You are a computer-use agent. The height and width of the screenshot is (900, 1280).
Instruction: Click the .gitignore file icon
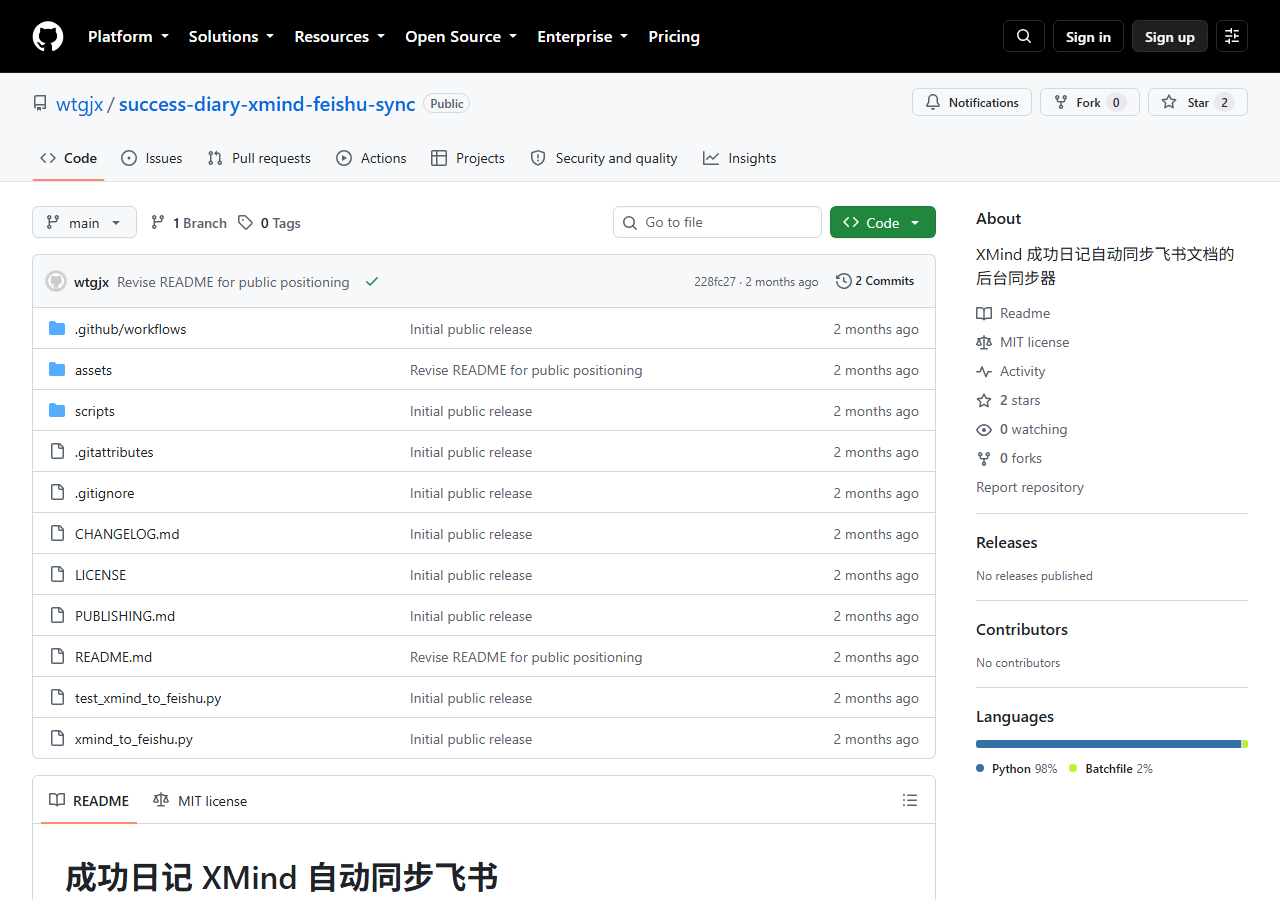coord(57,493)
